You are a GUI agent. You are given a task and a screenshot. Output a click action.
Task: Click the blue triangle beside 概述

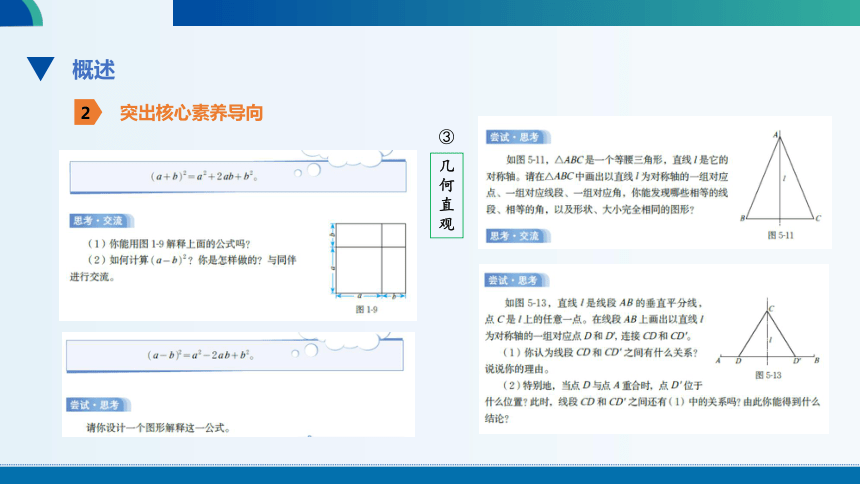click(x=41, y=69)
